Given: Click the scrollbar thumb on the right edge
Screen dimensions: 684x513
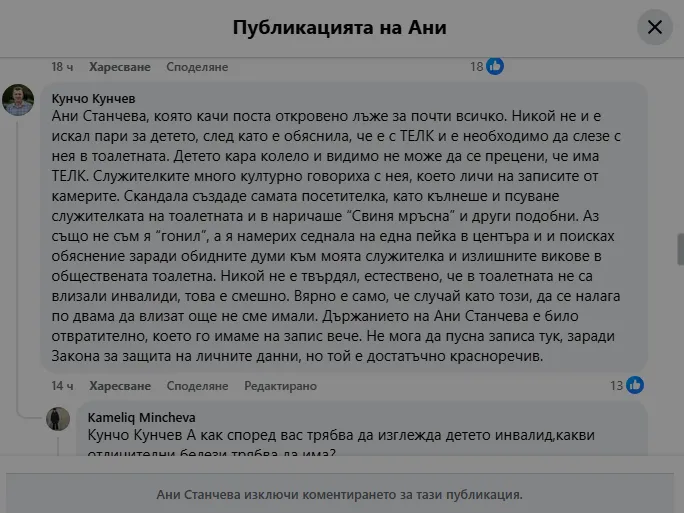Looking at the screenshot, I should (679, 248).
